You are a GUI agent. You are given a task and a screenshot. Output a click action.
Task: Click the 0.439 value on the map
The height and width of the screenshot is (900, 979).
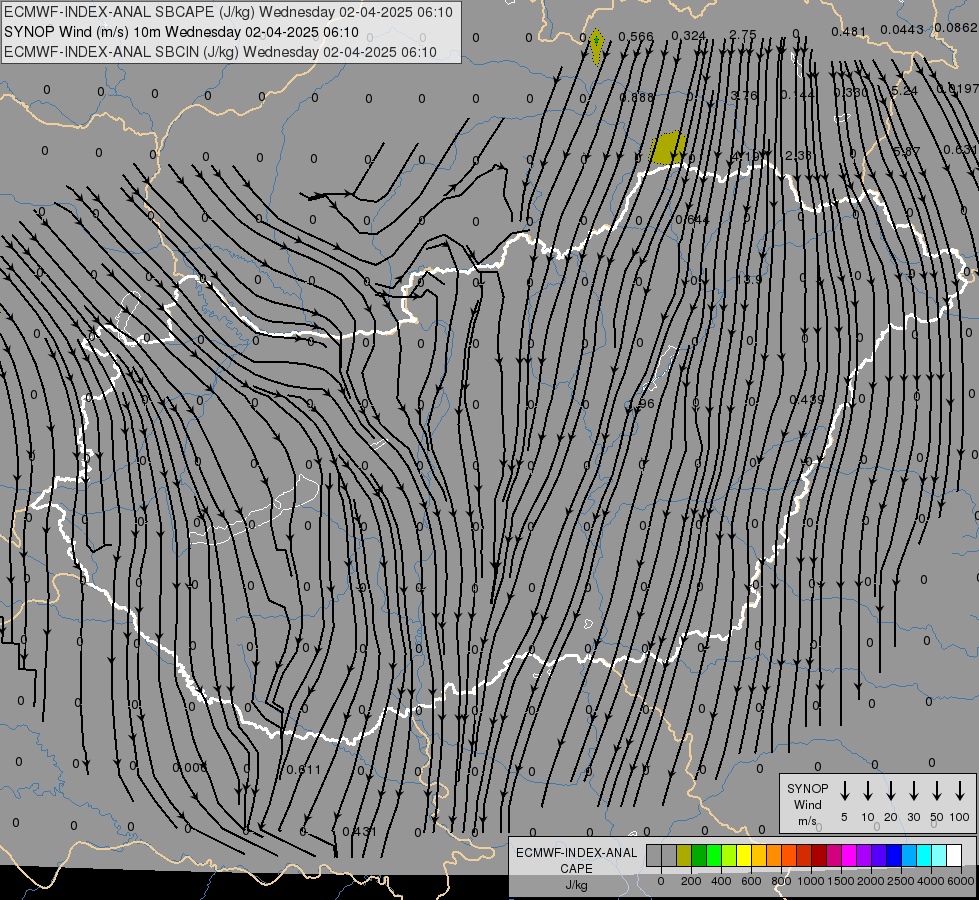pos(807,399)
